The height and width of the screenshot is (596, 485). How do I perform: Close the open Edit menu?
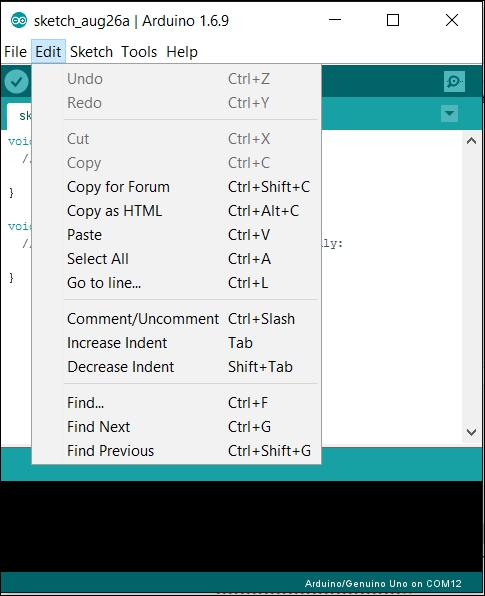48,52
